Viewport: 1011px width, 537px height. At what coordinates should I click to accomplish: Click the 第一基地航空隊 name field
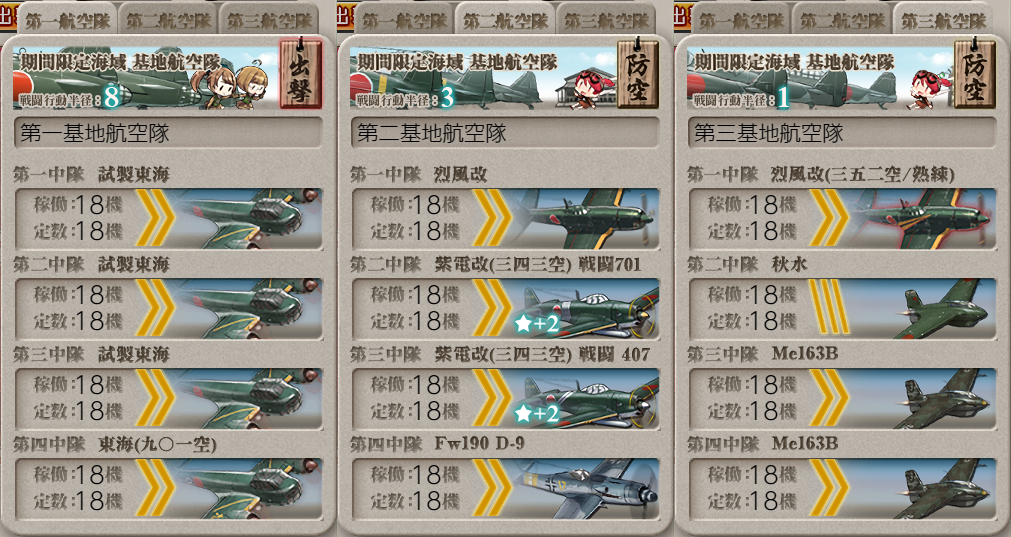tap(168, 133)
